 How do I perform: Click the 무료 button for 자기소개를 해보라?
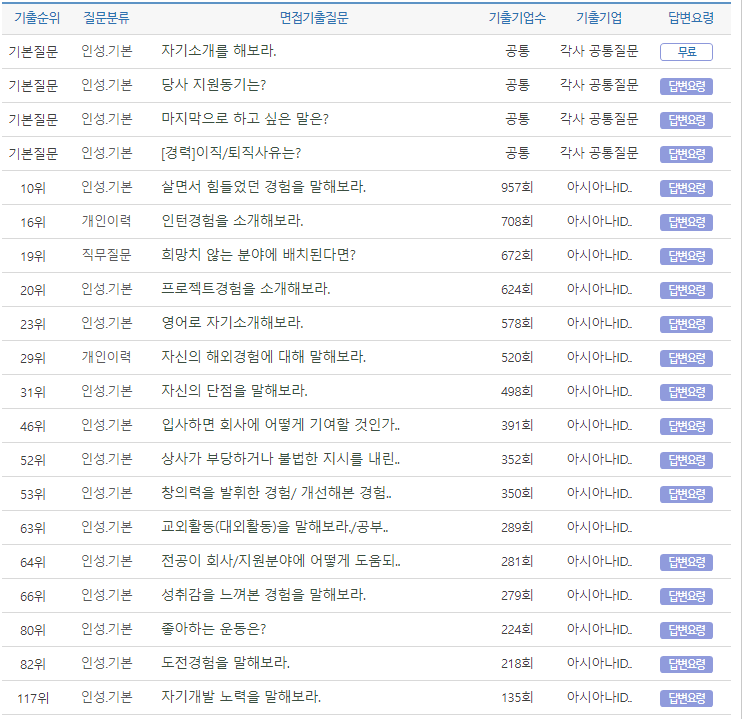point(686,52)
